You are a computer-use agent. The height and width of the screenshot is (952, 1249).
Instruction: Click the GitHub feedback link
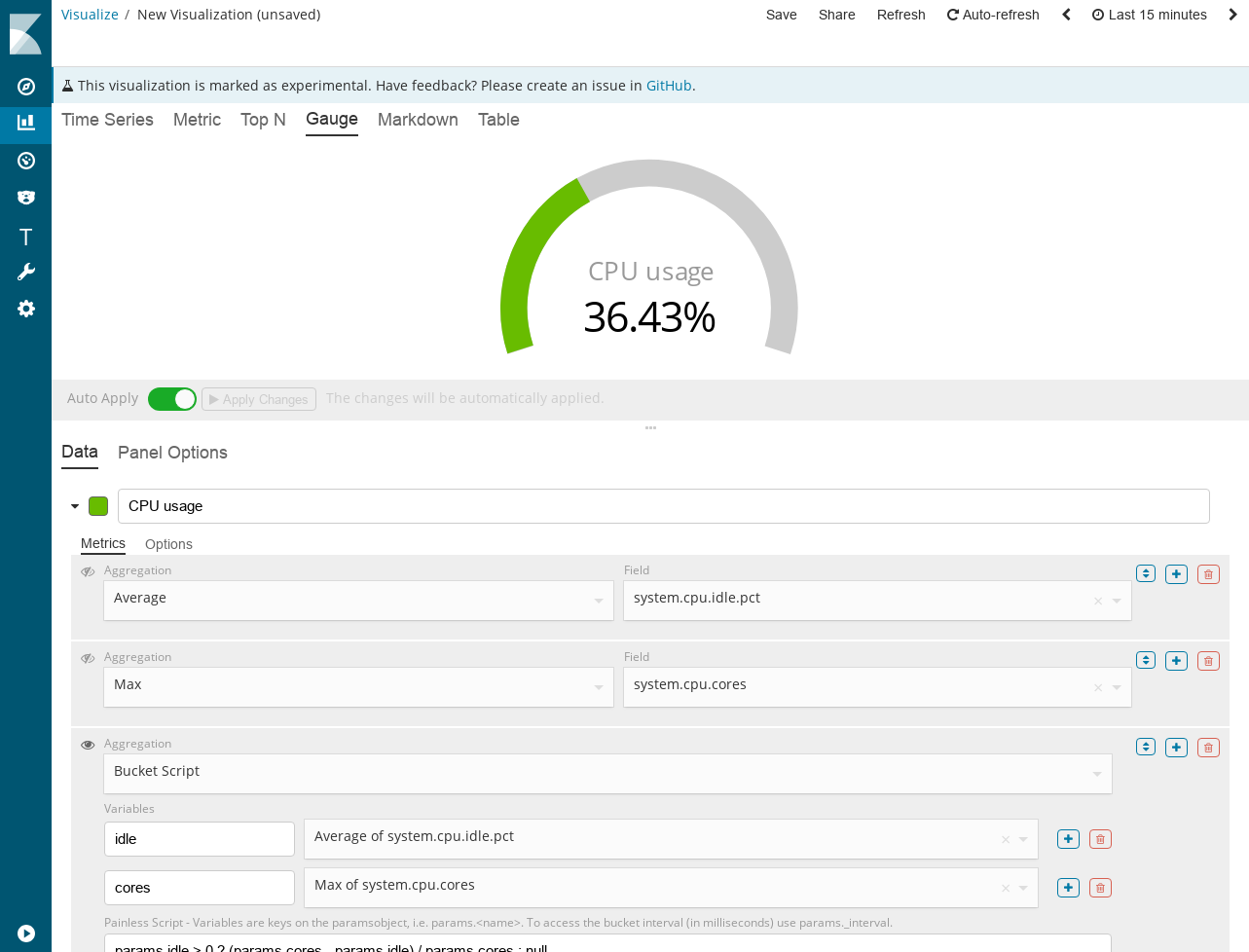pos(669,86)
